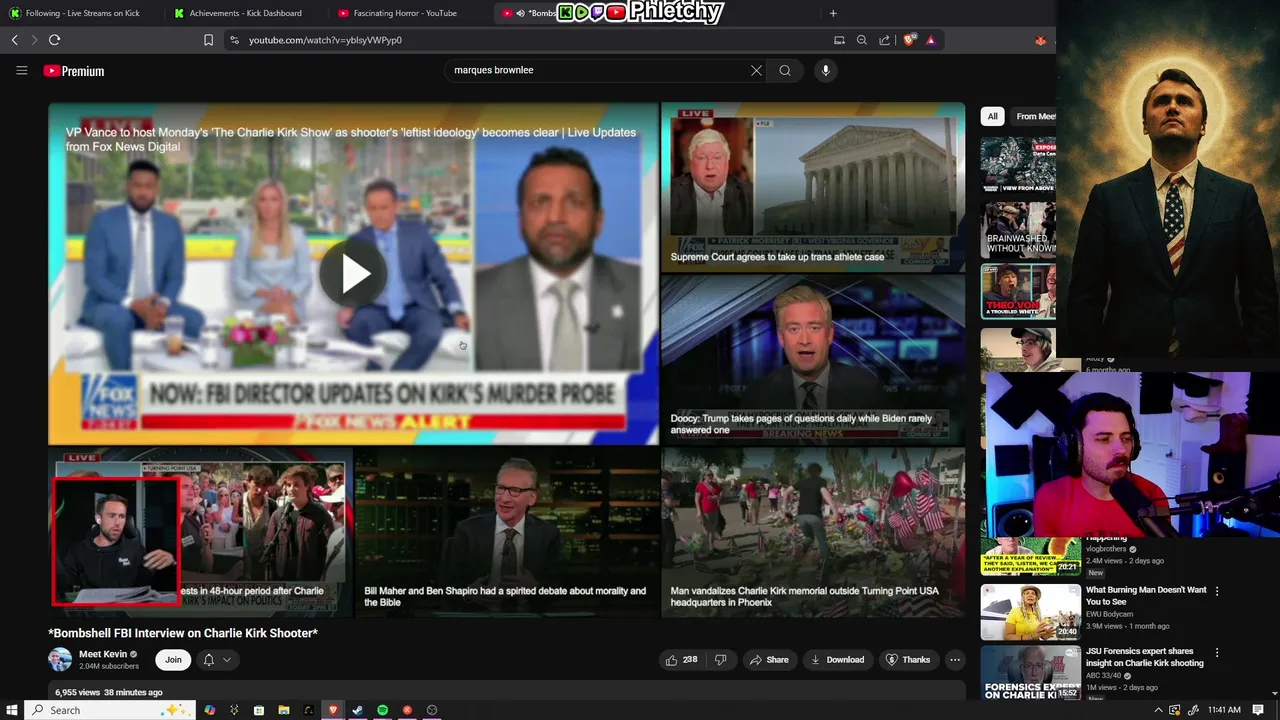Submit the search with the magnifier button
The width and height of the screenshot is (1280, 720).
[x=785, y=70]
